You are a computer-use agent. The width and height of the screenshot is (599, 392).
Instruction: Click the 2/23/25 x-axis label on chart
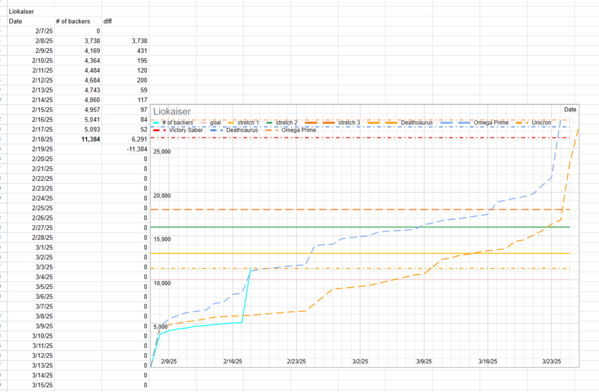296,361
